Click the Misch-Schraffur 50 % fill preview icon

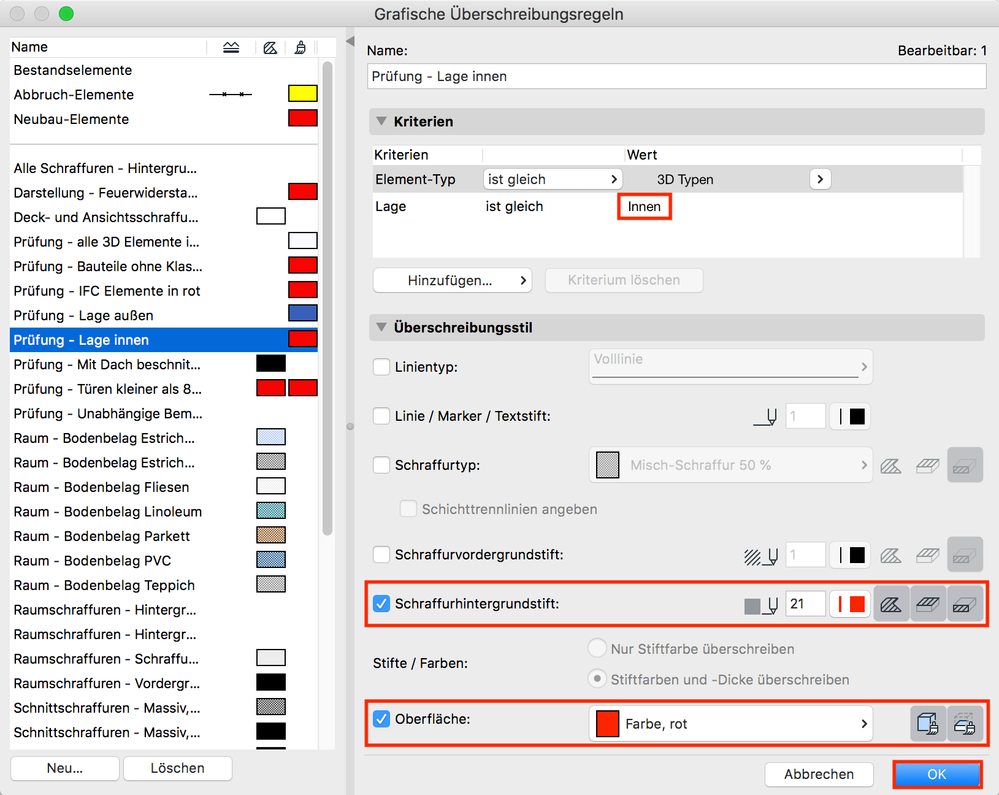pos(607,465)
